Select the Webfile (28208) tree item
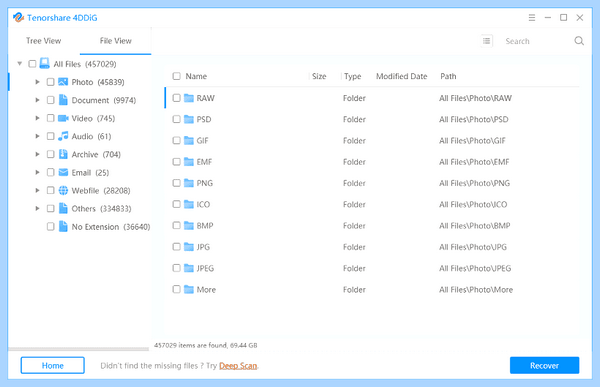This screenshot has height=387, width=600. click(101, 190)
